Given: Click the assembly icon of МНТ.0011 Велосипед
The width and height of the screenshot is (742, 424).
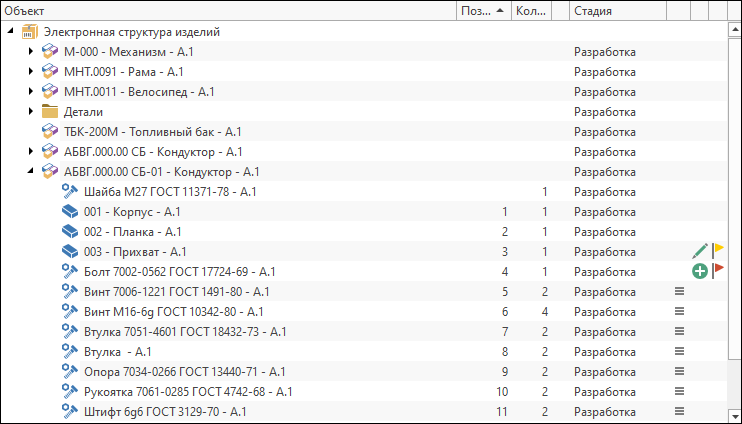Looking at the screenshot, I should click(x=49, y=92).
